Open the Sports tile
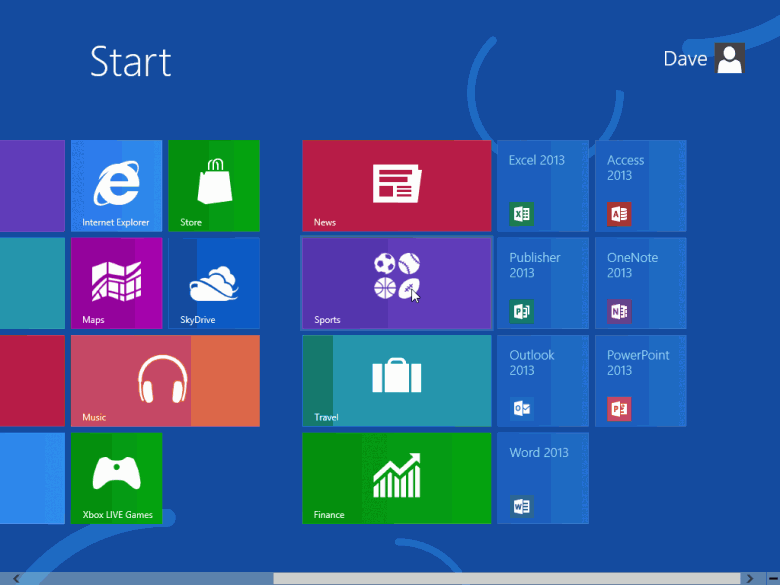780x585 pixels. (396, 283)
